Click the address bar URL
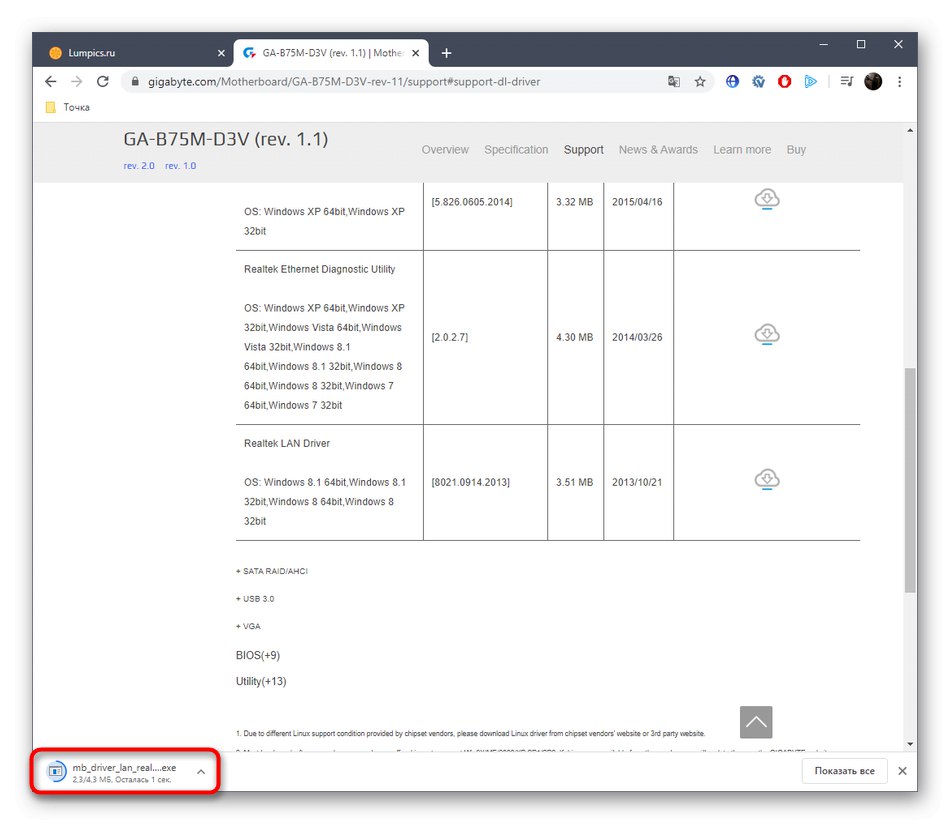The height and width of the screenshot is (824, 950). click(344, 82)
